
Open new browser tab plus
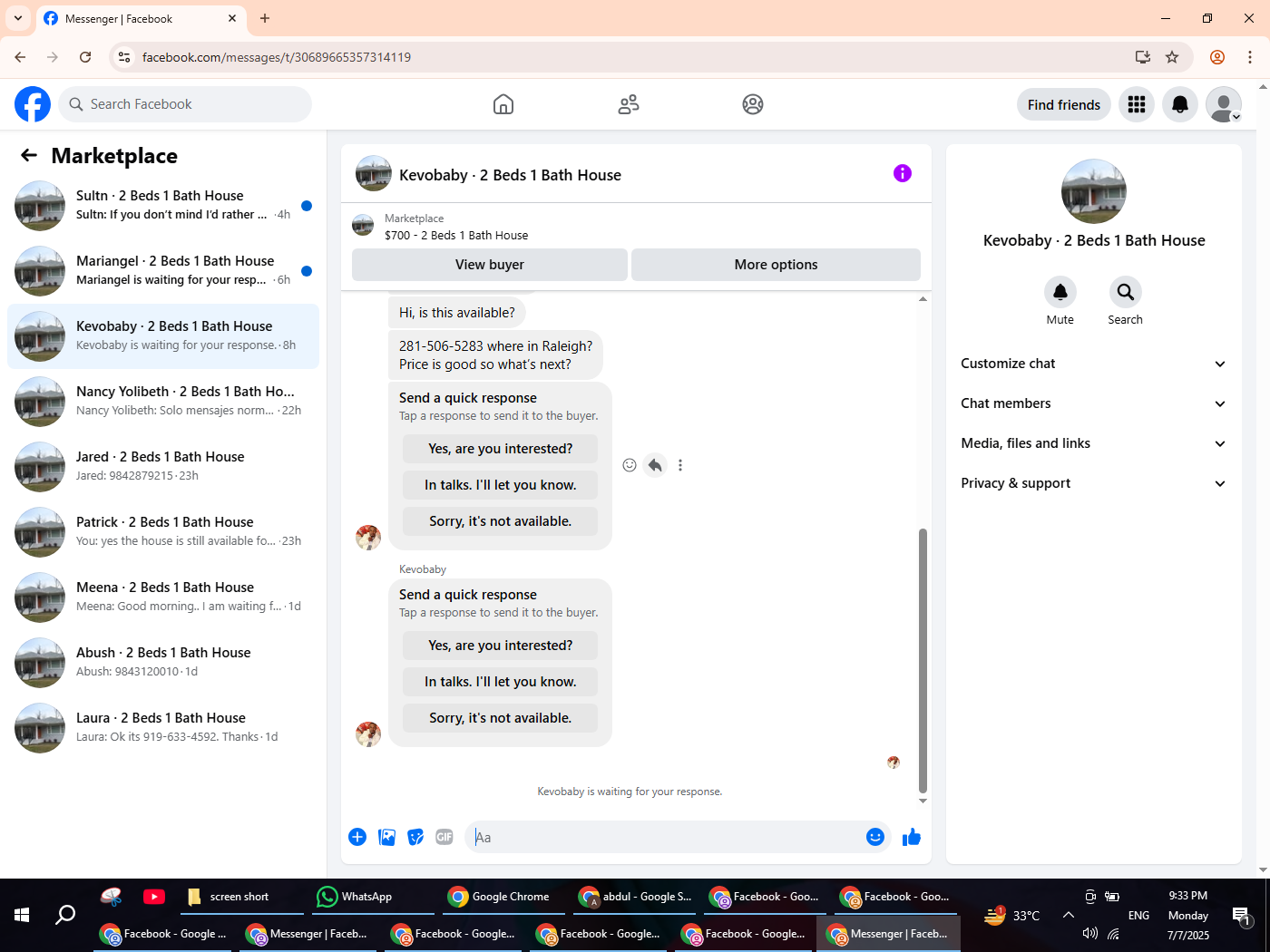point(265,18)
